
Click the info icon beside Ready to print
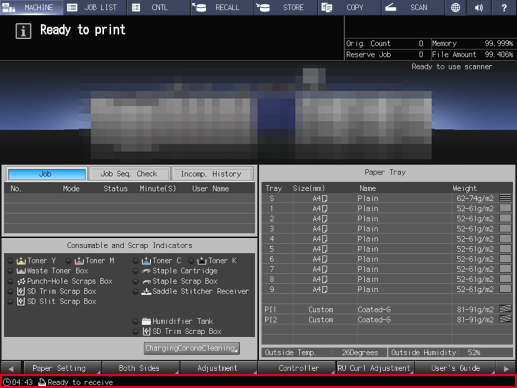click(23, 31)
